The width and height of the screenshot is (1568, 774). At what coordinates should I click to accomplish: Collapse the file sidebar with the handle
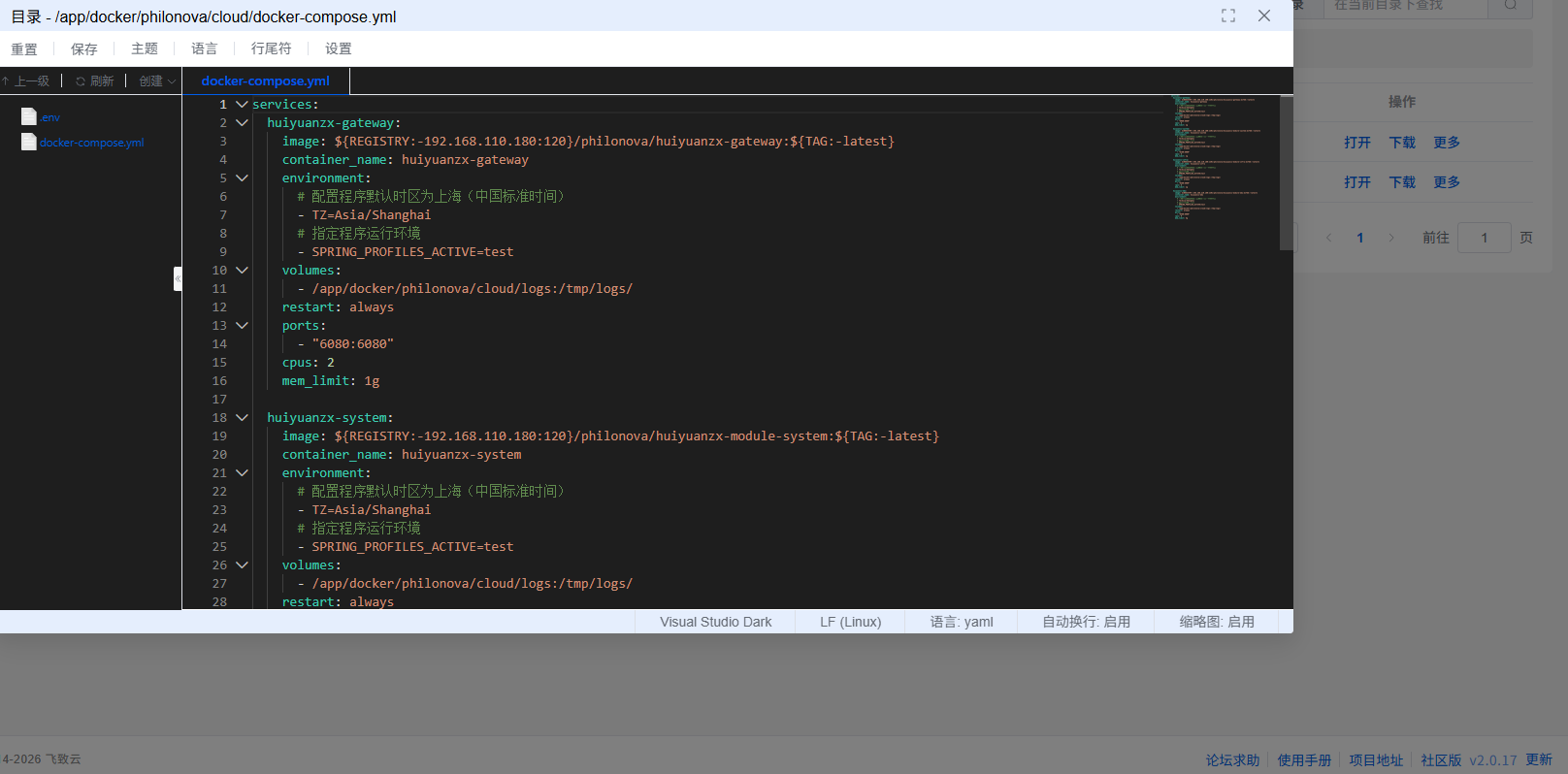click(178, 278)
